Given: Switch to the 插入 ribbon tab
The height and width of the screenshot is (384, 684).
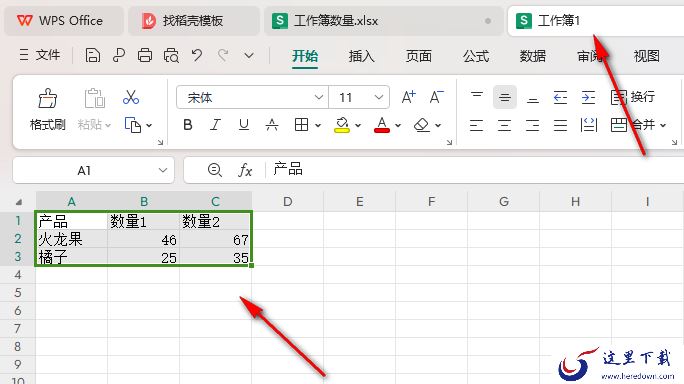Looking at the screenshot, I should pos(362,56).
